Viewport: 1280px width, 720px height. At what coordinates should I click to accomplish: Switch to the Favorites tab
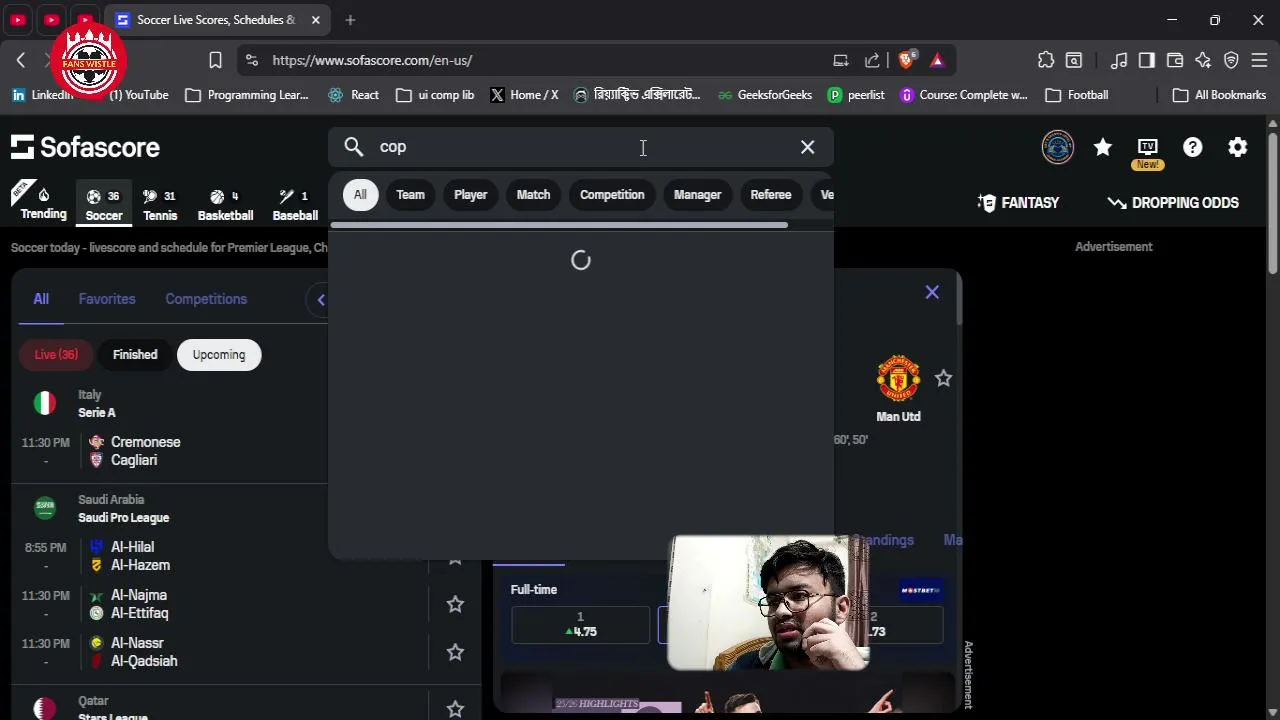click(107, 299)
